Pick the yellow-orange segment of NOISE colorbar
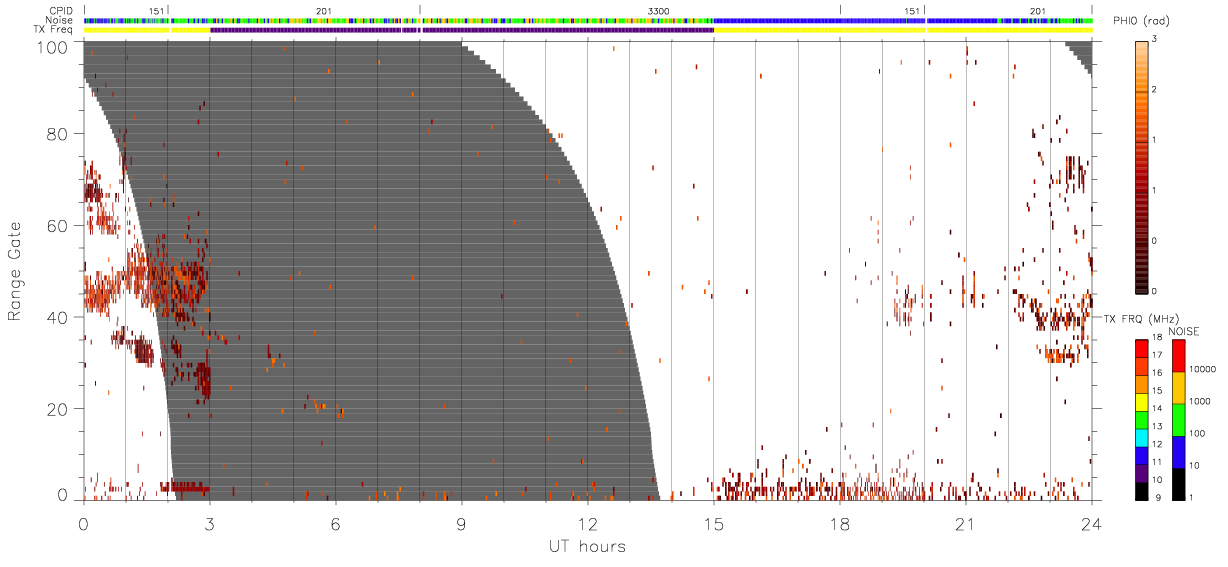The width and height of the screenshot is (1228, 567). pos(1178,387)
